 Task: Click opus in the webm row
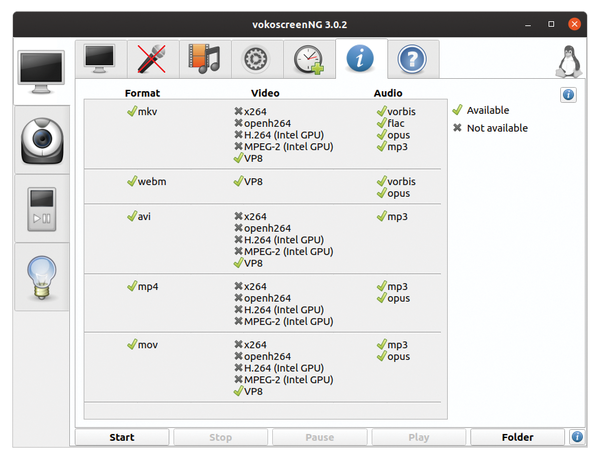click(393, 193)
